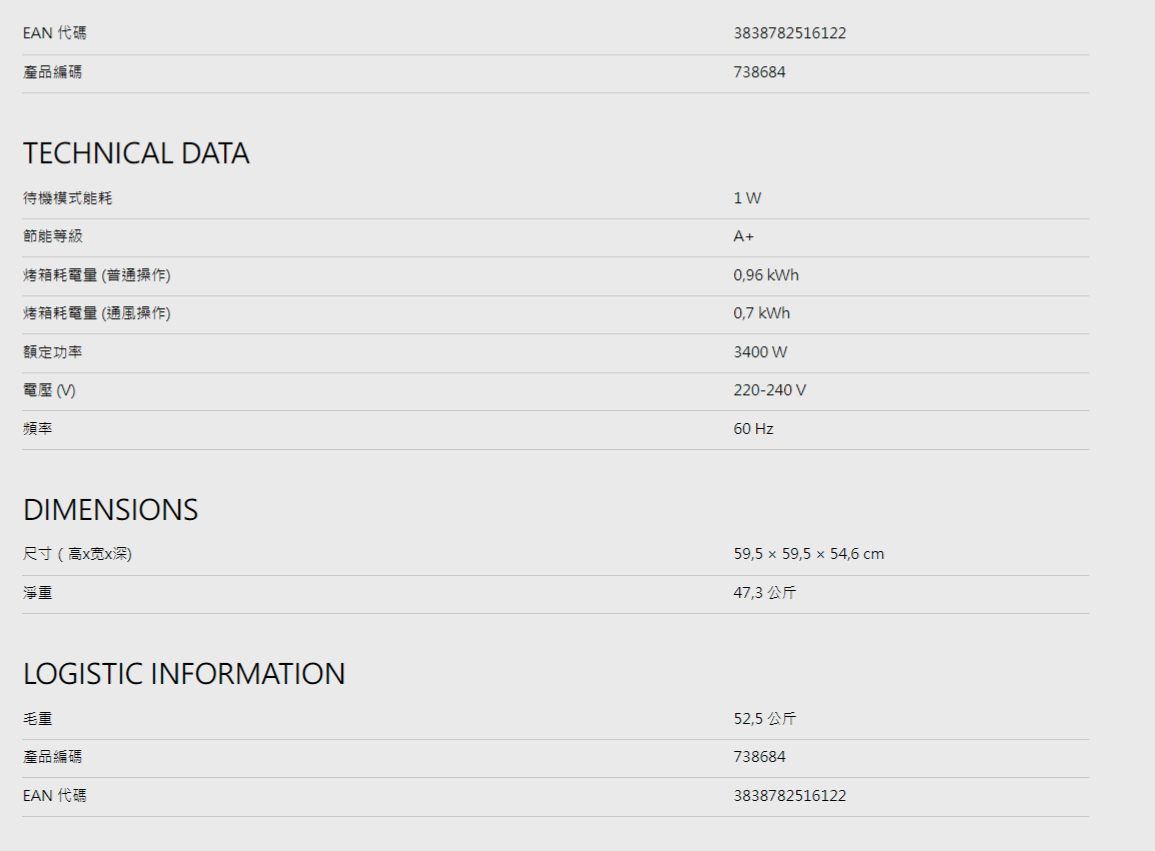Click the "47,3 公斤" net weight value

click(x=764, y=593)
